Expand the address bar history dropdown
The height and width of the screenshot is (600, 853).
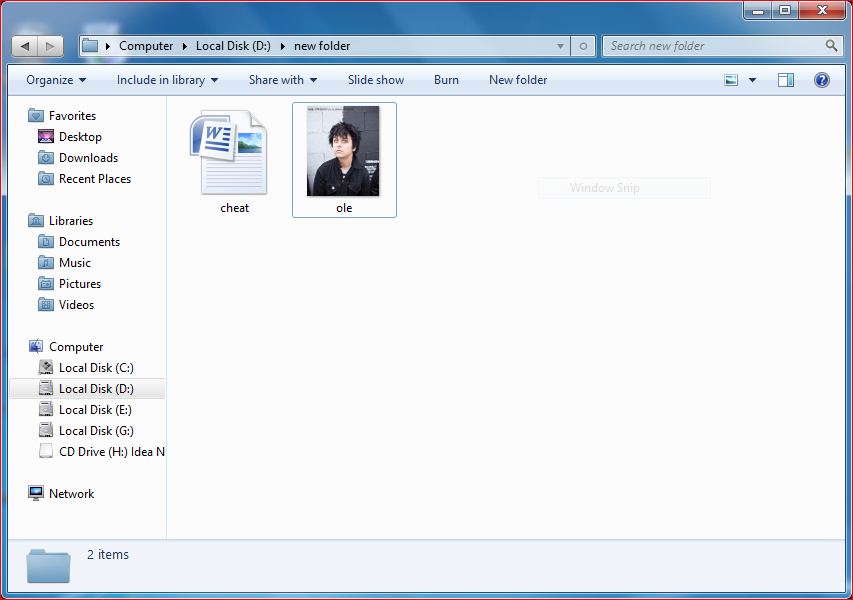coord(560,46)
